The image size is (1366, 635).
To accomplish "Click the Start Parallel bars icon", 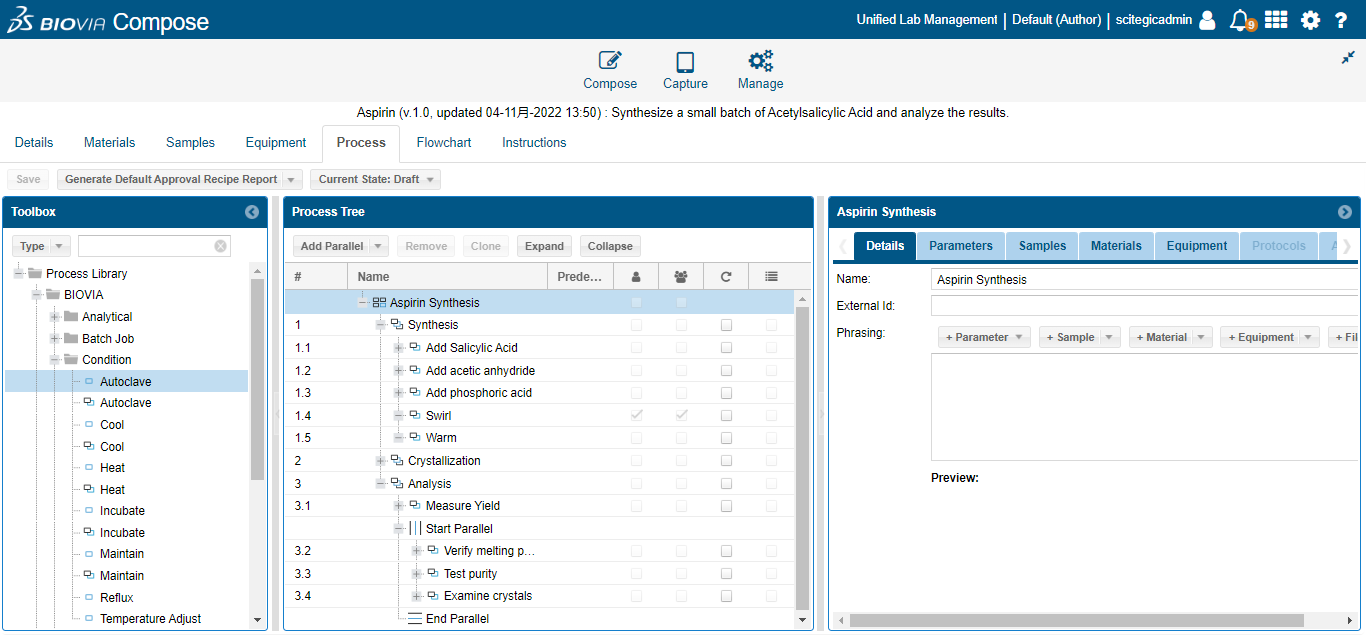I will pos(415,529).
